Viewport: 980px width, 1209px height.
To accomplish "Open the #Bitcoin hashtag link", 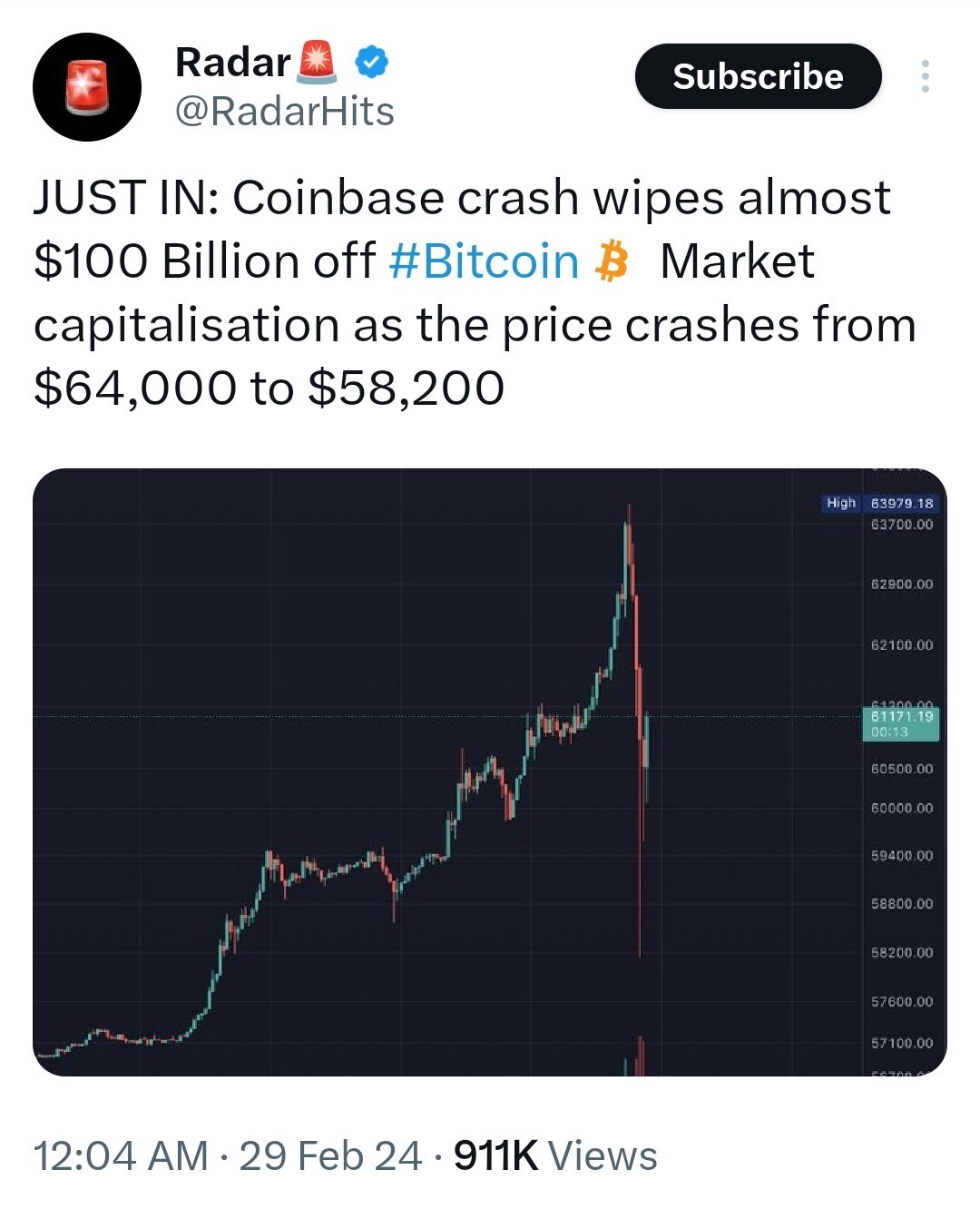I will coord(484,261).
